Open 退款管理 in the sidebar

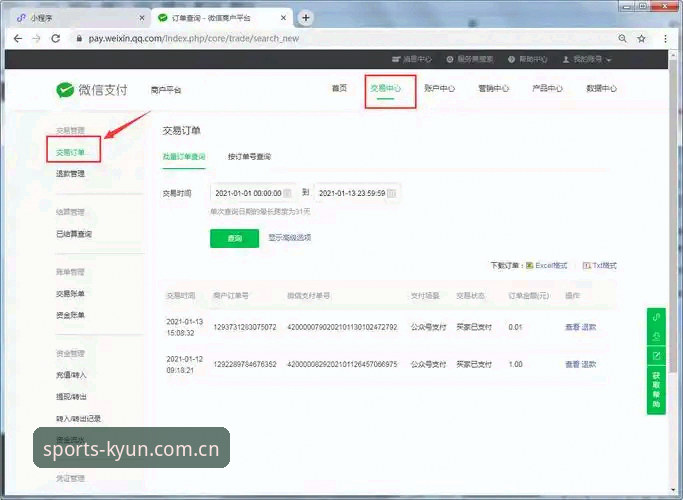70,174
